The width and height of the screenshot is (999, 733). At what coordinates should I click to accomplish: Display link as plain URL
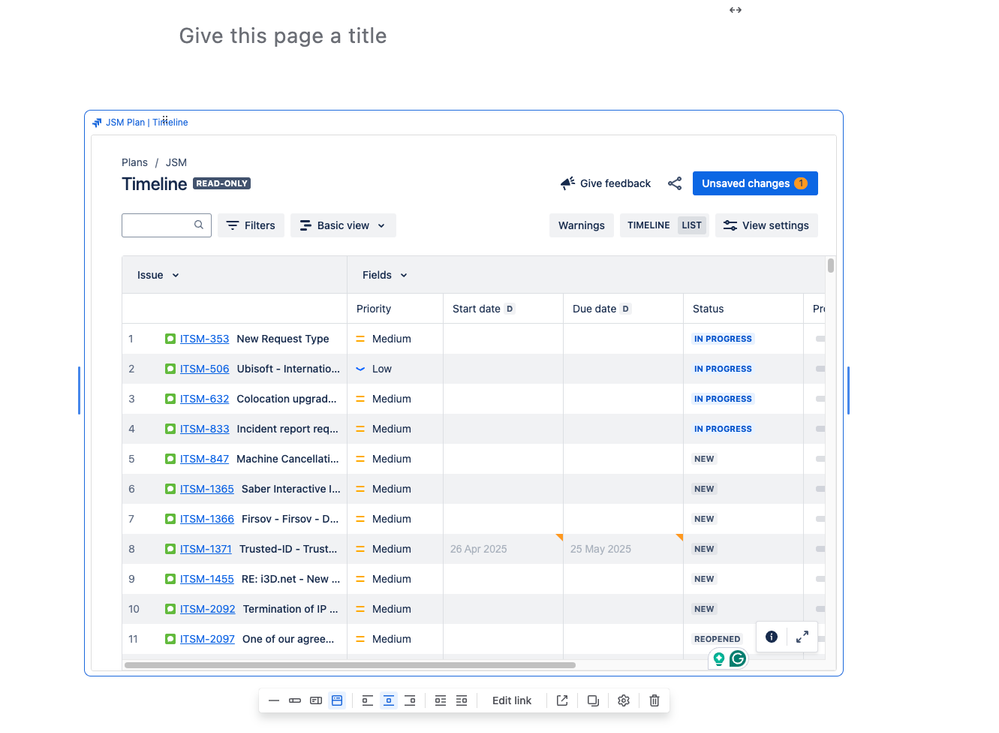(x=274, y=700)
